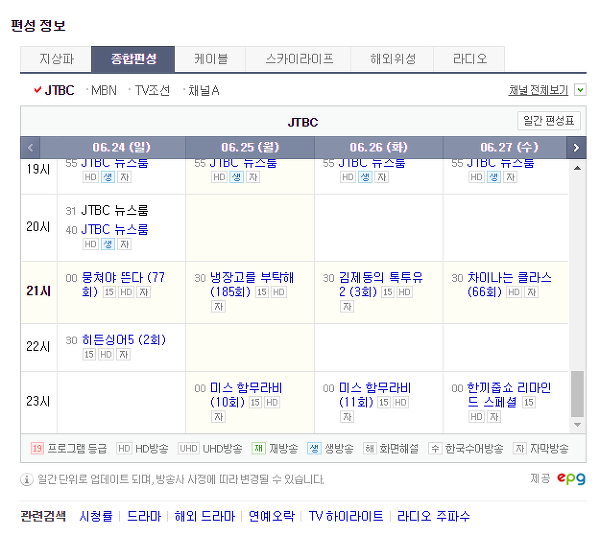
Task: Click the UHD방송 legend icon
Action: (x=188, y=448)
